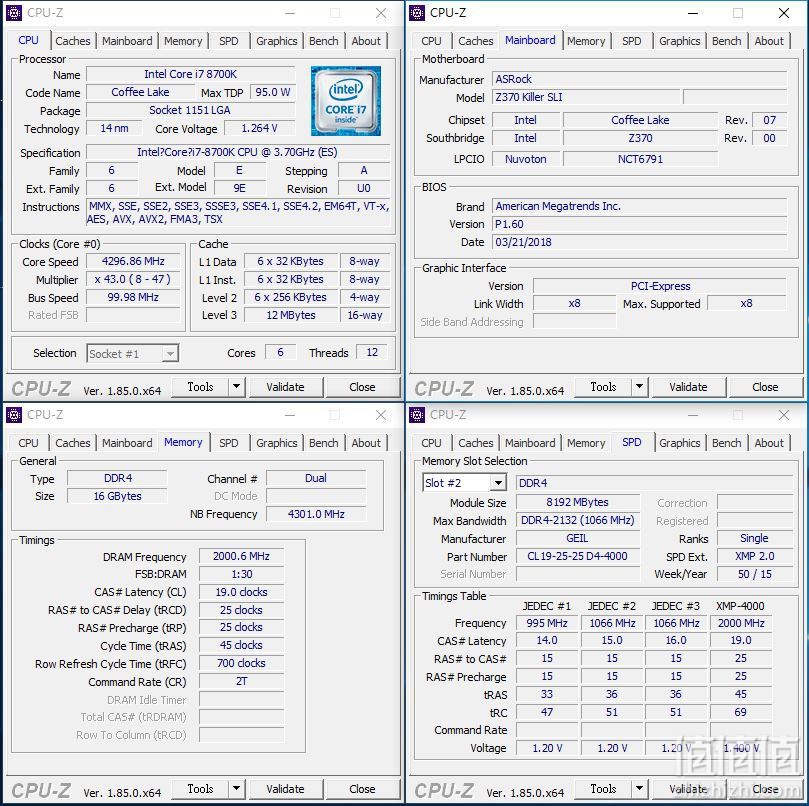Click the Tools button in the Memory Timings window

click(200, 789)
